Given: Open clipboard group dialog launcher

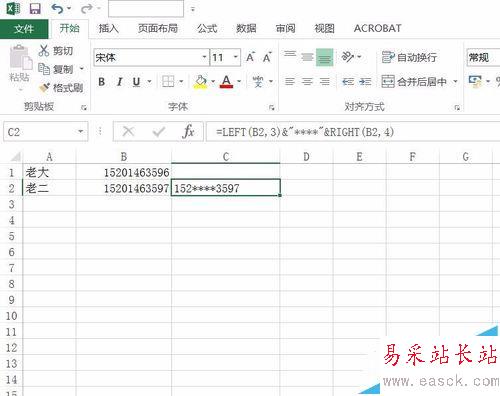Looking at the screenshot, I should point(84,107).
